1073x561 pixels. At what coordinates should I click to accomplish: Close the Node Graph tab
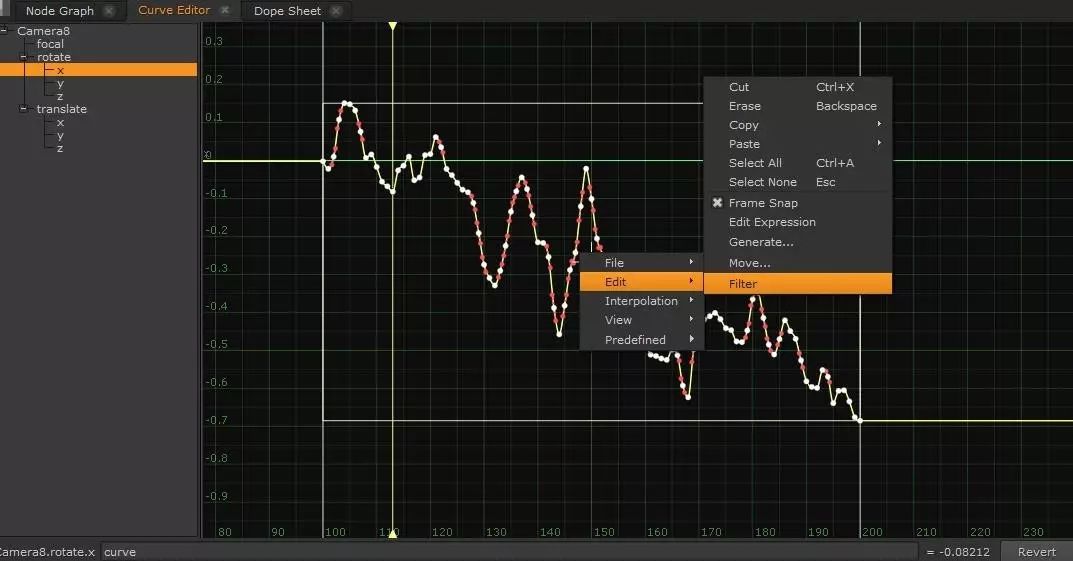click(109, 11)
